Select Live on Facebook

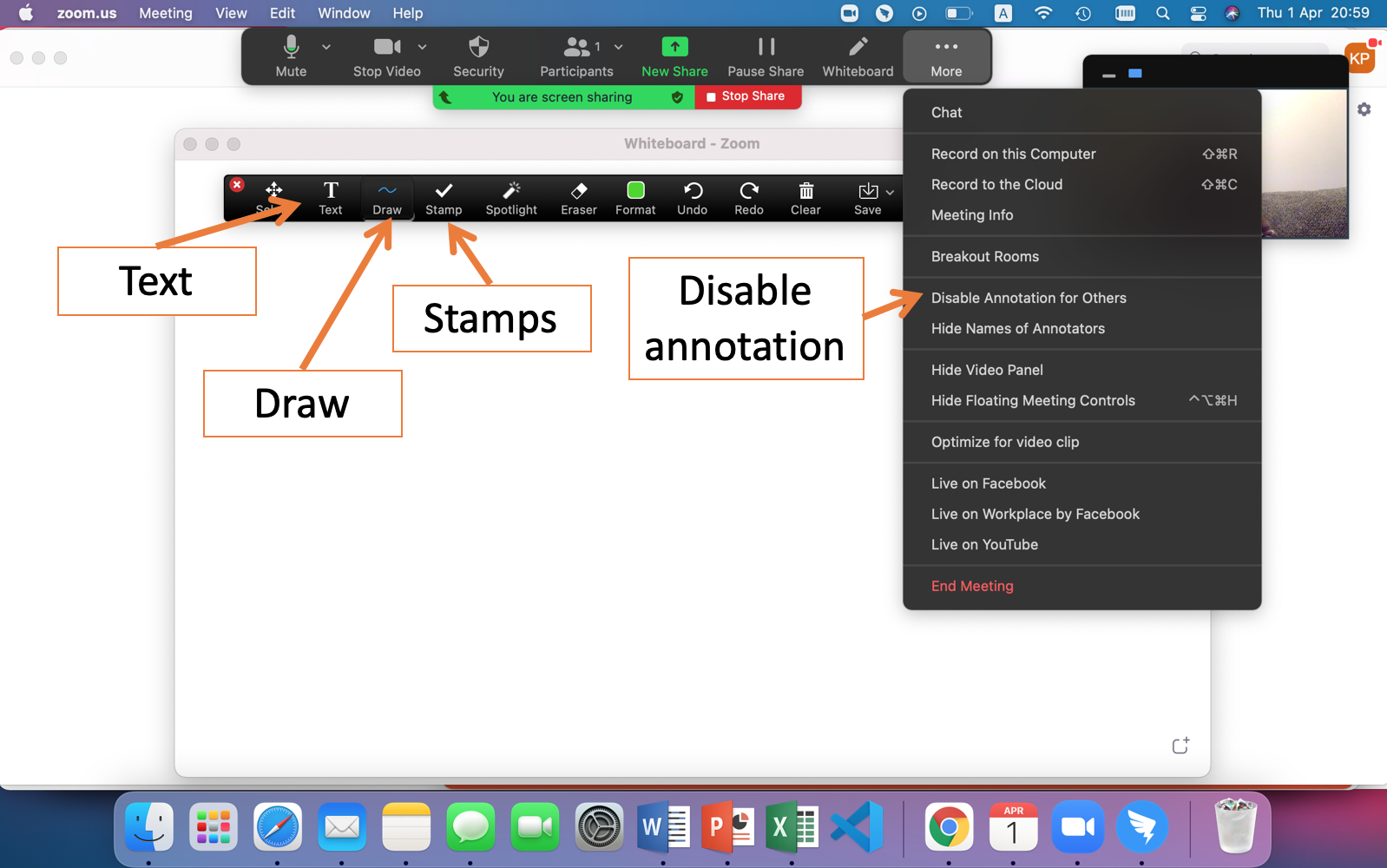pos(1081,484)
